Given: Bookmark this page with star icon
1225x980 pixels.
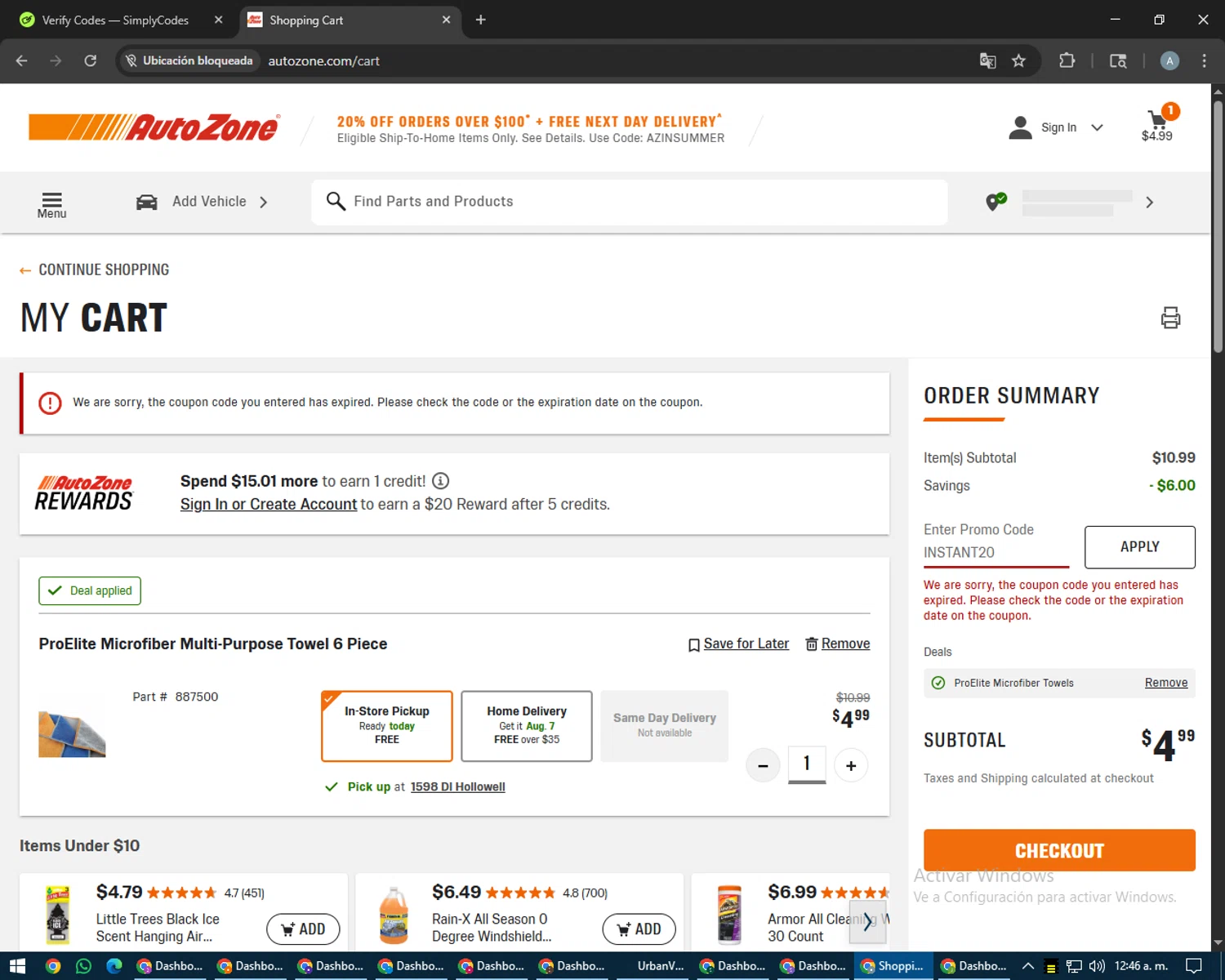Looking at the screenshot, I should tap(1018, 60).
